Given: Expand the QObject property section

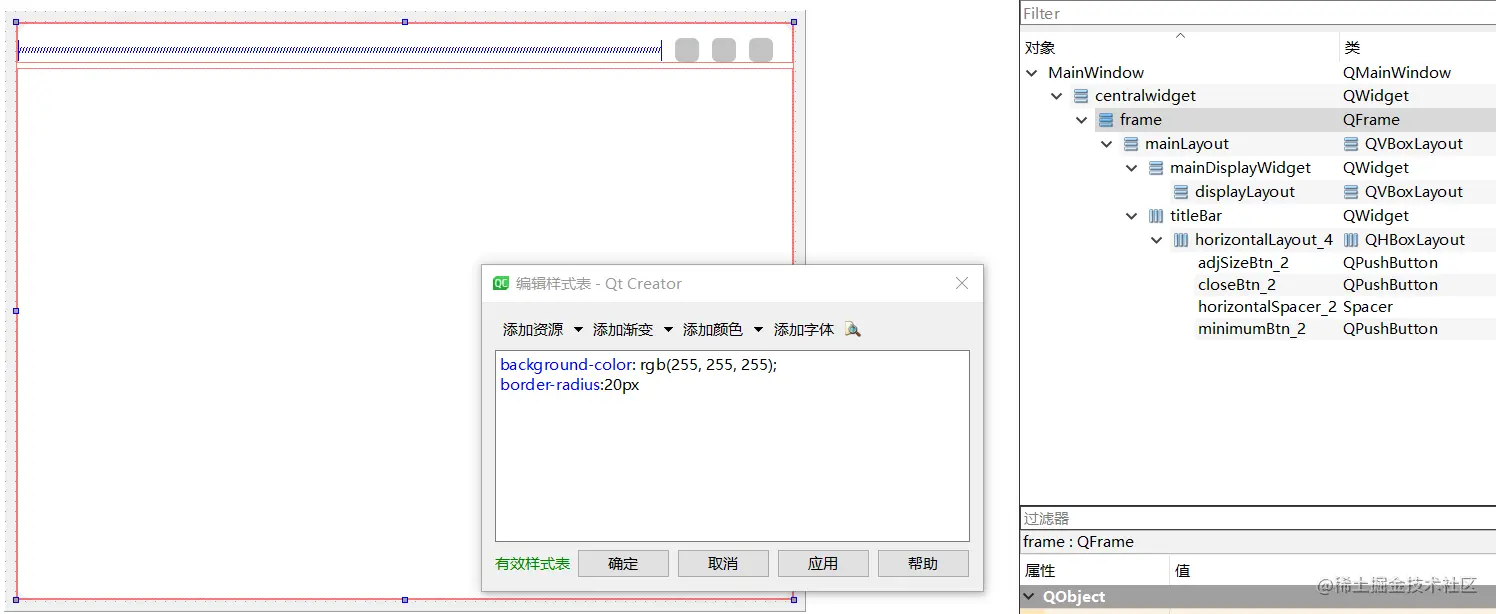Looking at the screenshot, I should 1031,596.
